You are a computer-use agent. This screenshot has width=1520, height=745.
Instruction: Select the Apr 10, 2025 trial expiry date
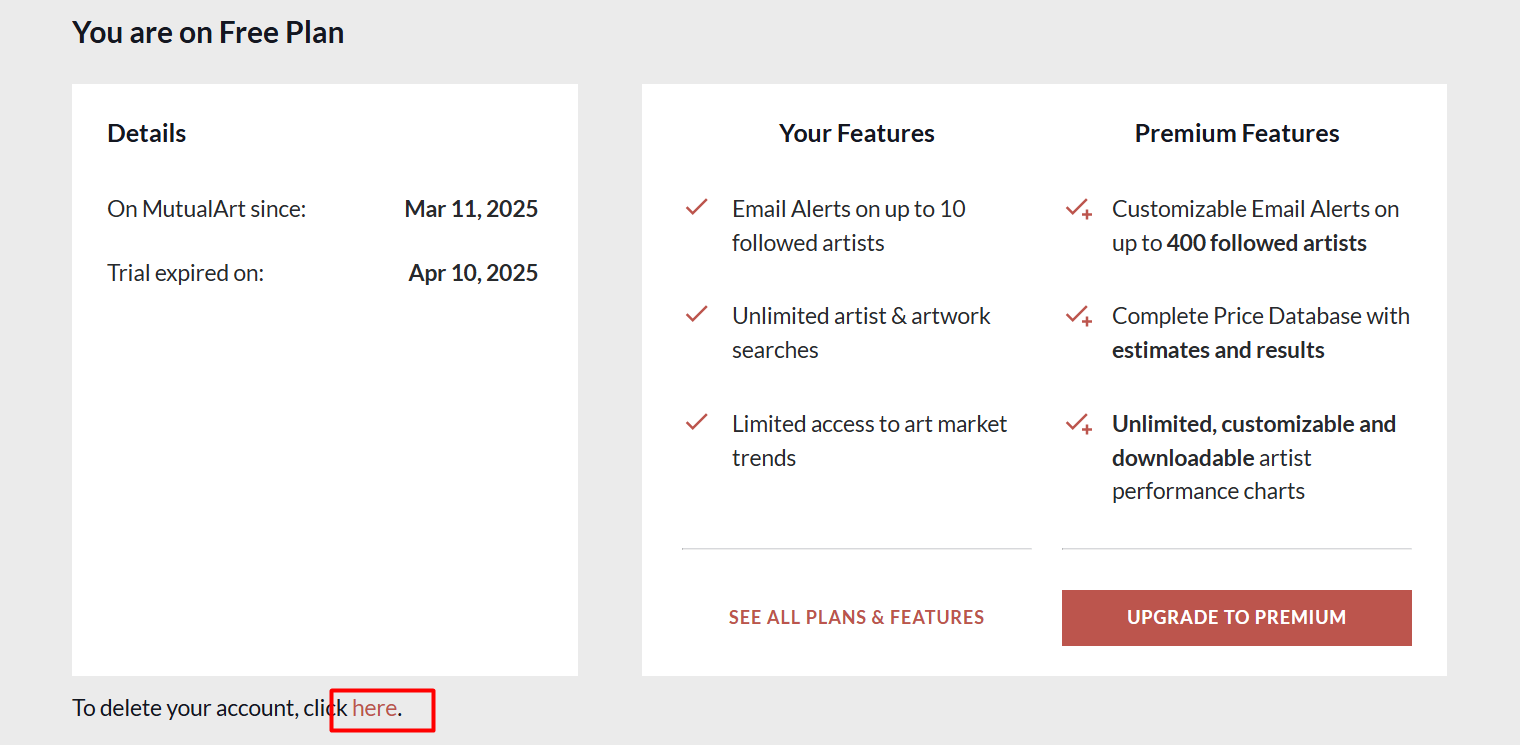(473, 273)
